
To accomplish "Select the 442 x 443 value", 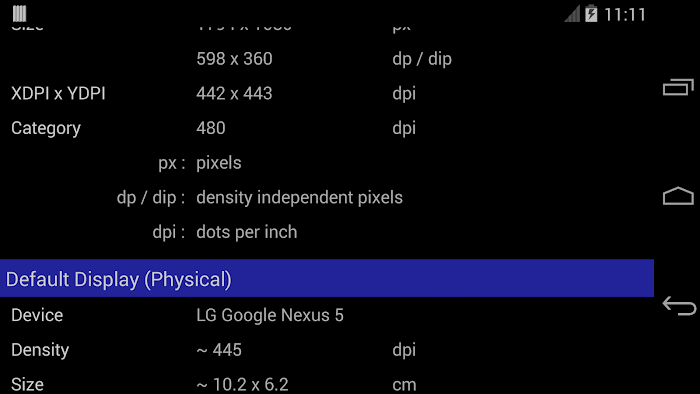I will (234, 94).
